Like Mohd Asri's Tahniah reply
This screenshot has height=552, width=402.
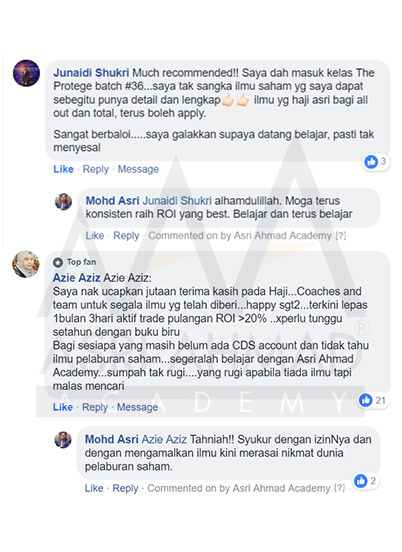94,488
